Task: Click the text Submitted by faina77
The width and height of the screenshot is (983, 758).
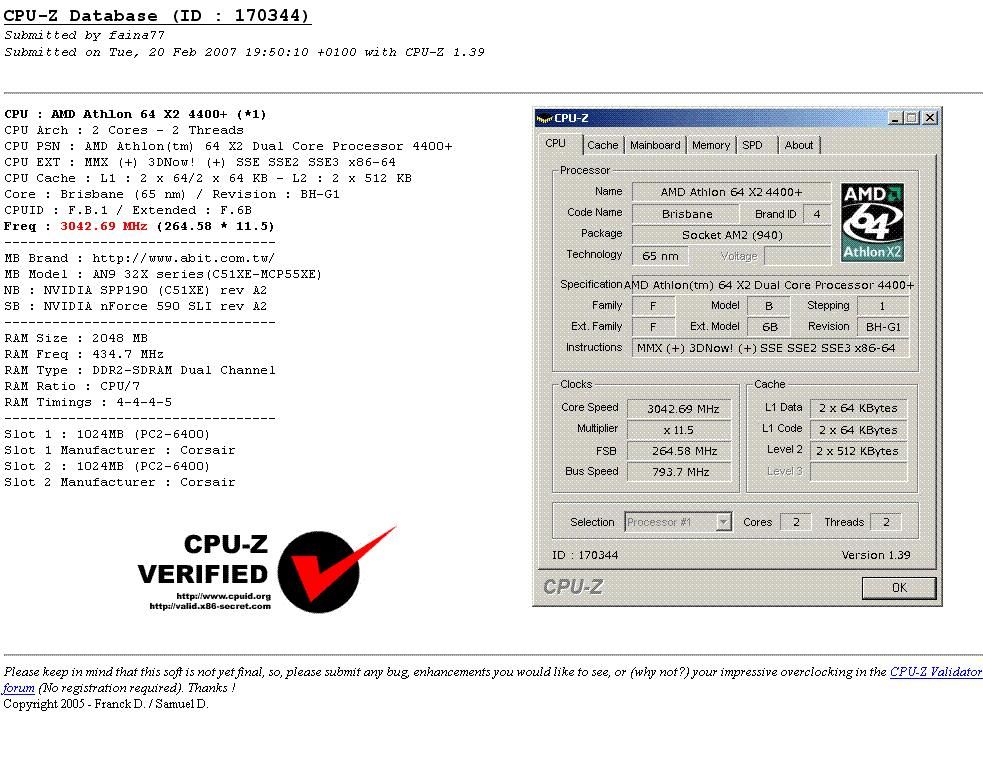Action: coord(85,35)
